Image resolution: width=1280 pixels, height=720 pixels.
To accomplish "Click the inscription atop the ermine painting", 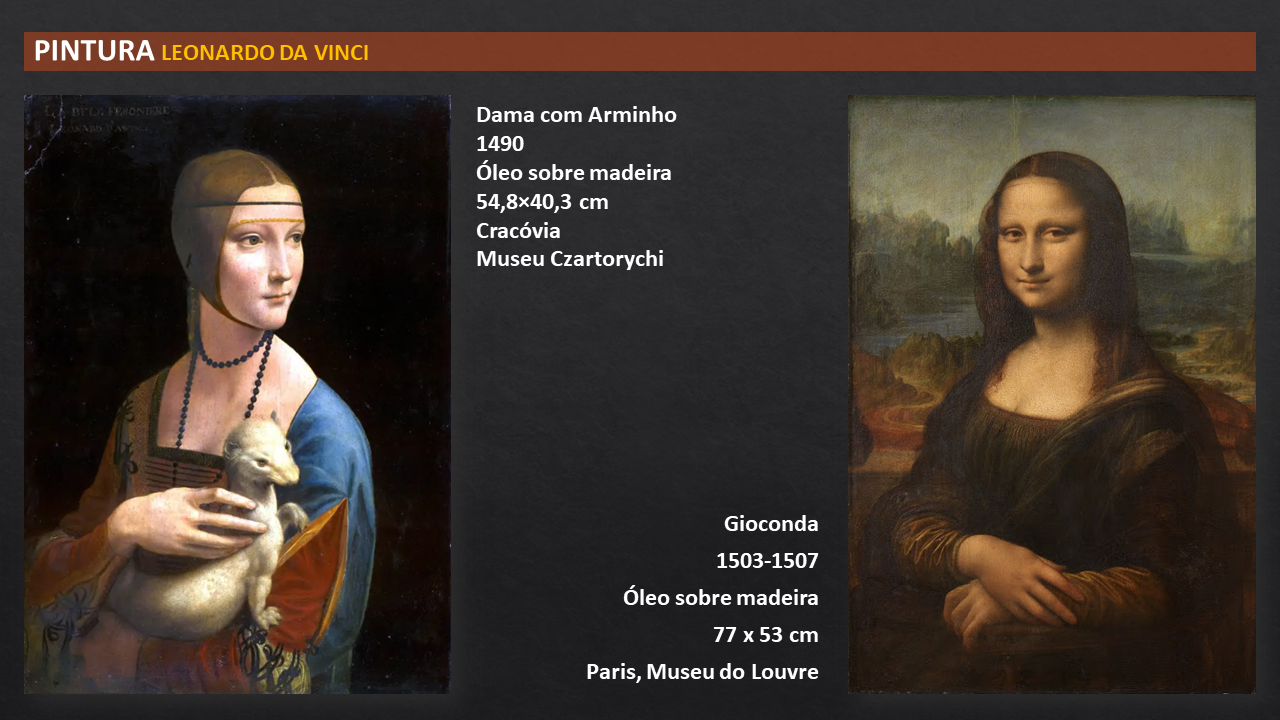I will tap(130, 116).
